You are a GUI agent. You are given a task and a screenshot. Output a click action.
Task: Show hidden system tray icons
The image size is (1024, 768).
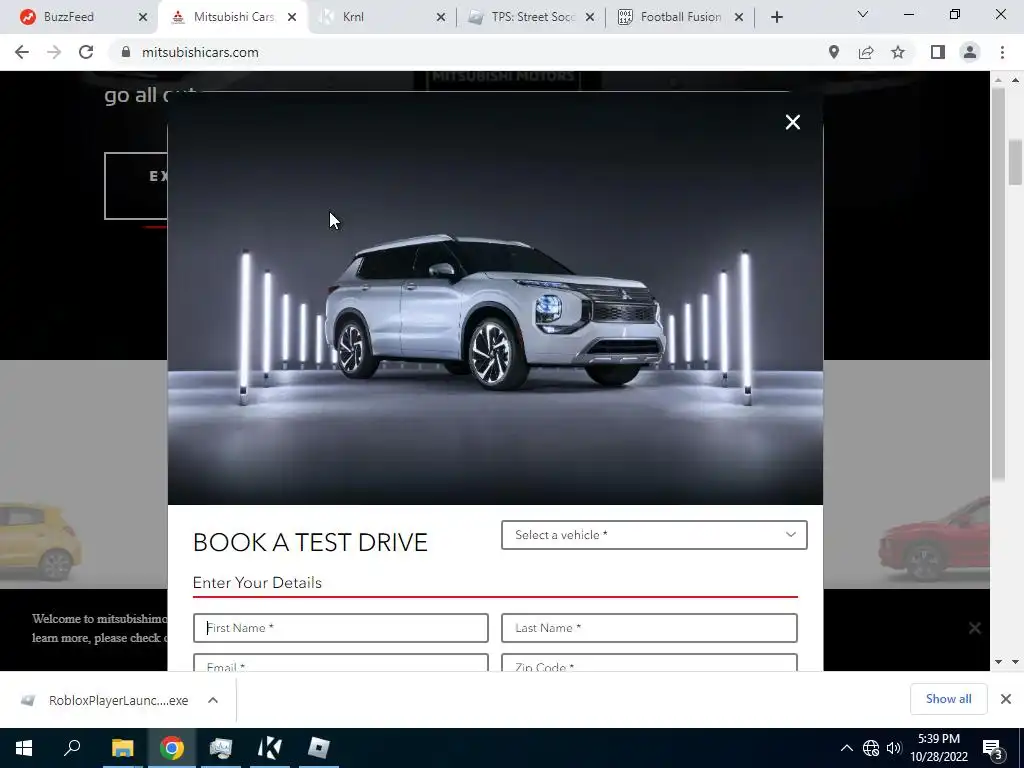pyautogui.click(x=846, y=748)
